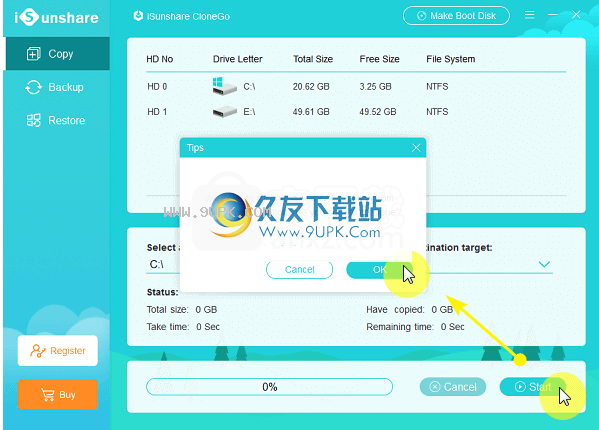Image resolution: width=599 pixels, height=430 pixels.
Task: Click the Start button
Action: pyautogui.click(x=533, y=387)
